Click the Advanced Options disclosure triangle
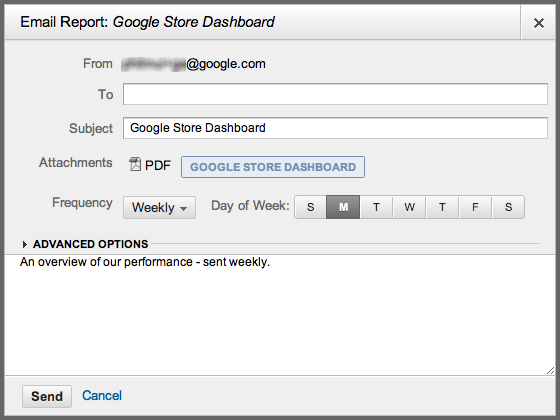This screenshot has width=560, height=420. click(24, 244)
